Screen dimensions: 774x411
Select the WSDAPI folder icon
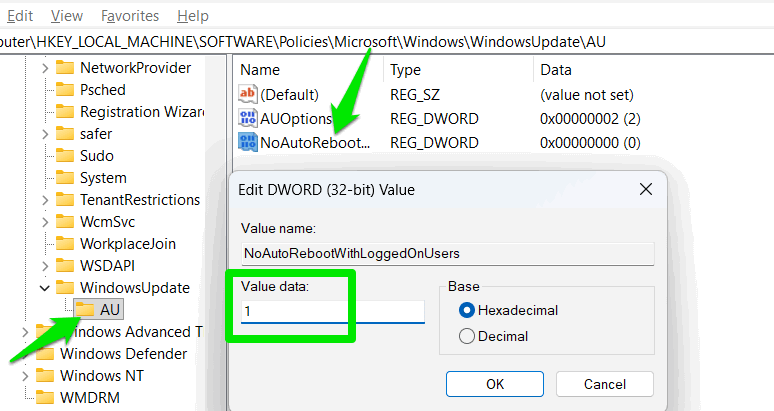pyautogui.click(x=65, y=265)
